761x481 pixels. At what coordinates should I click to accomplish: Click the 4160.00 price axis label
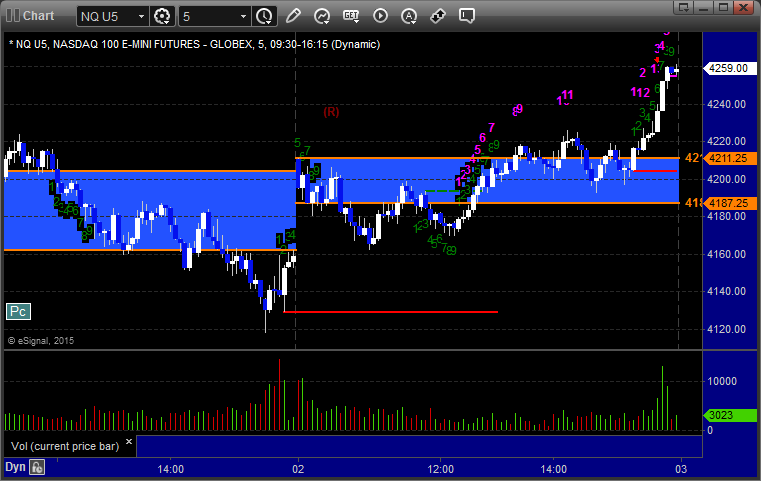(x=727, y=254)
